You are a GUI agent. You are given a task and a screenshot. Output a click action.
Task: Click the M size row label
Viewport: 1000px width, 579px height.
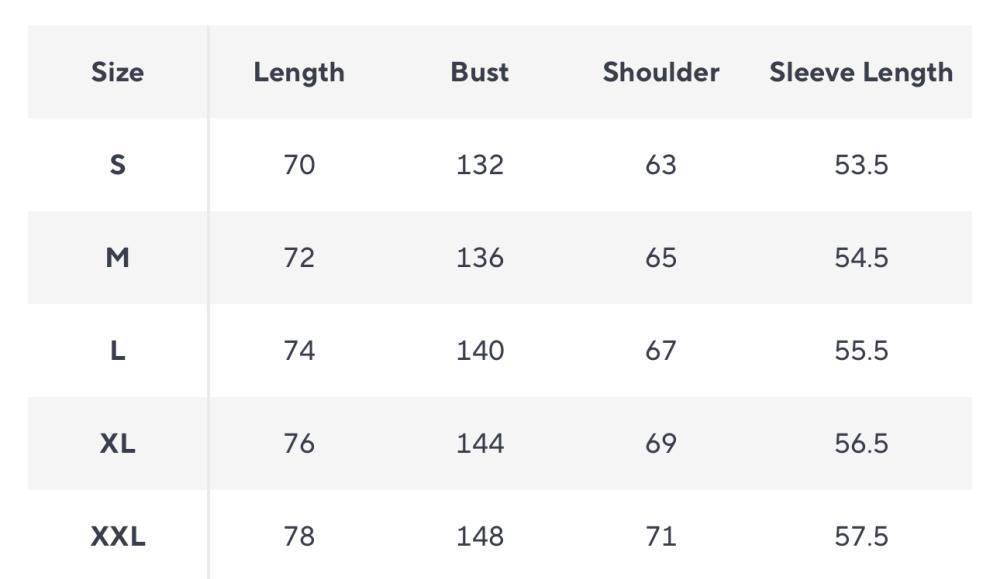117,258
